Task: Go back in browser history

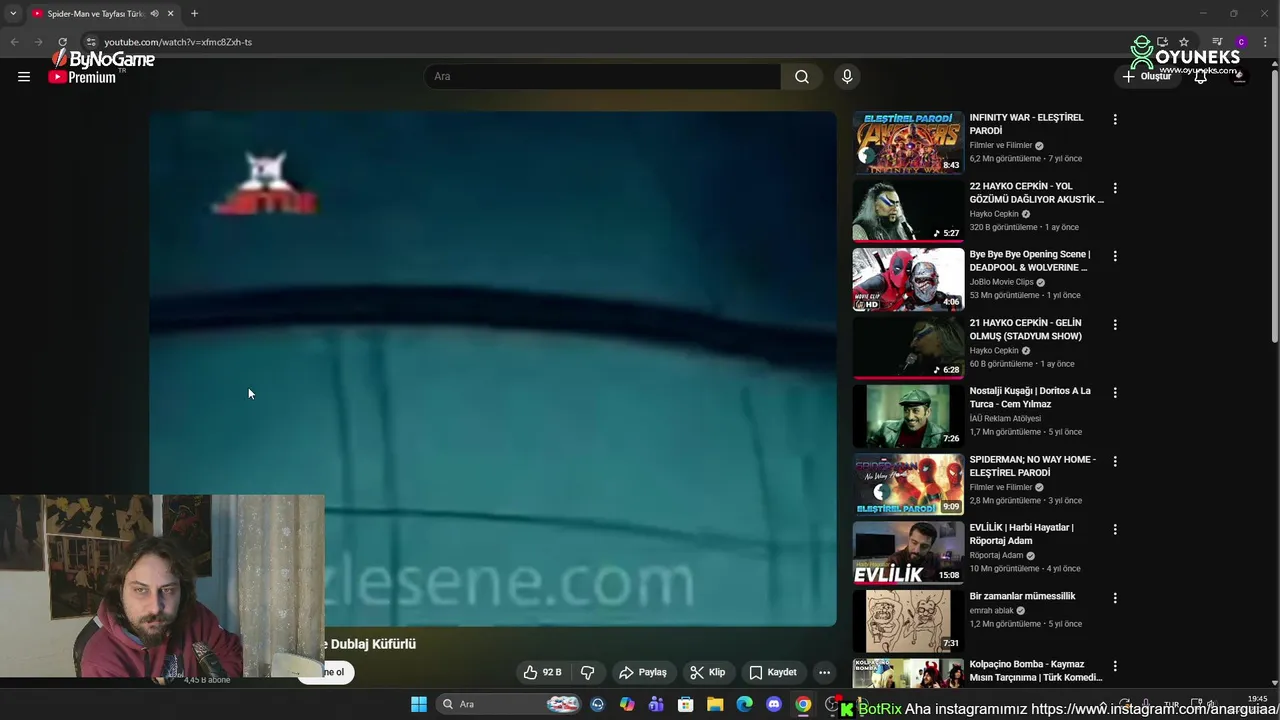Action: (14, 42)
